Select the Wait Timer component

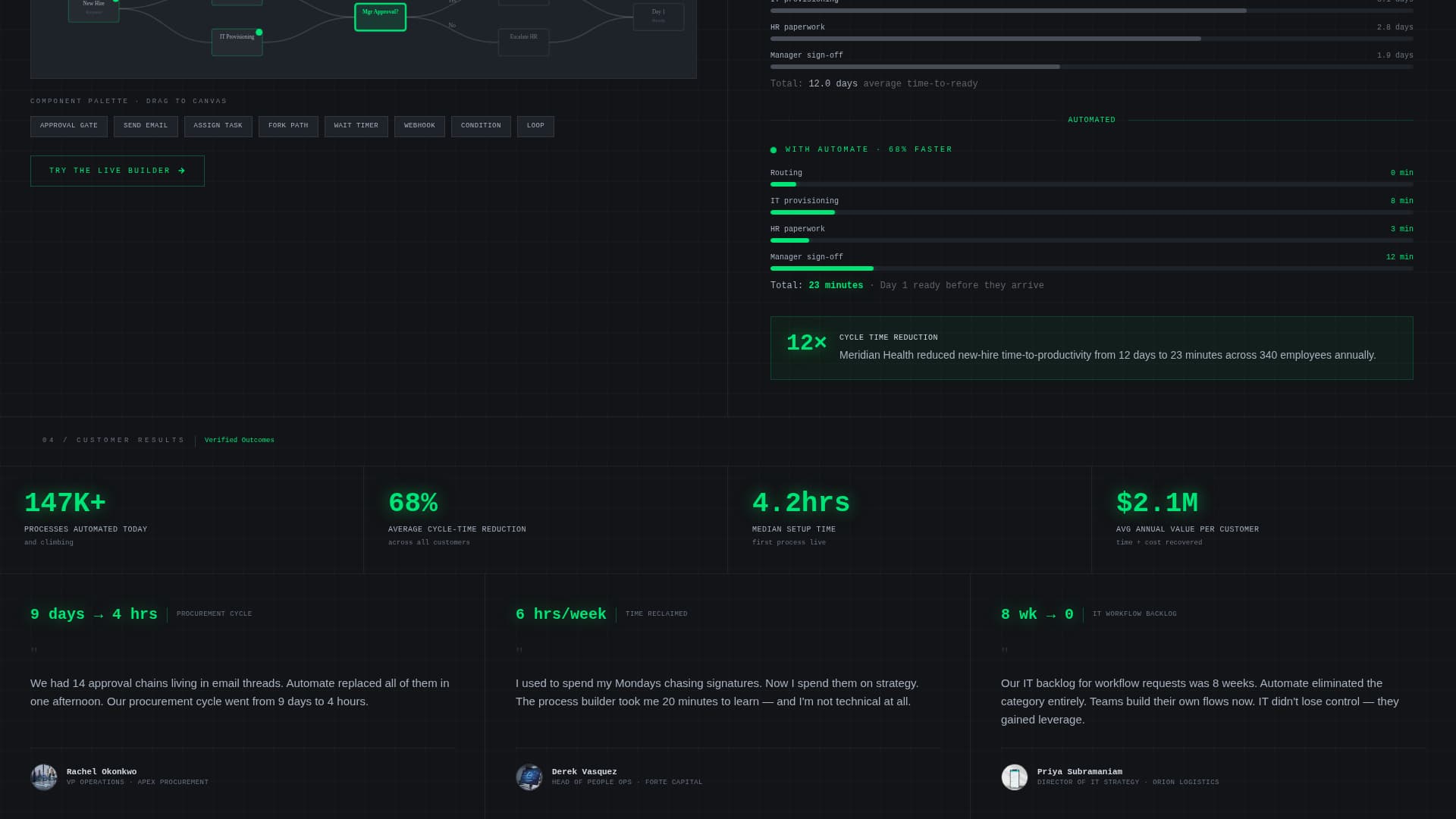tap(356, 126)
